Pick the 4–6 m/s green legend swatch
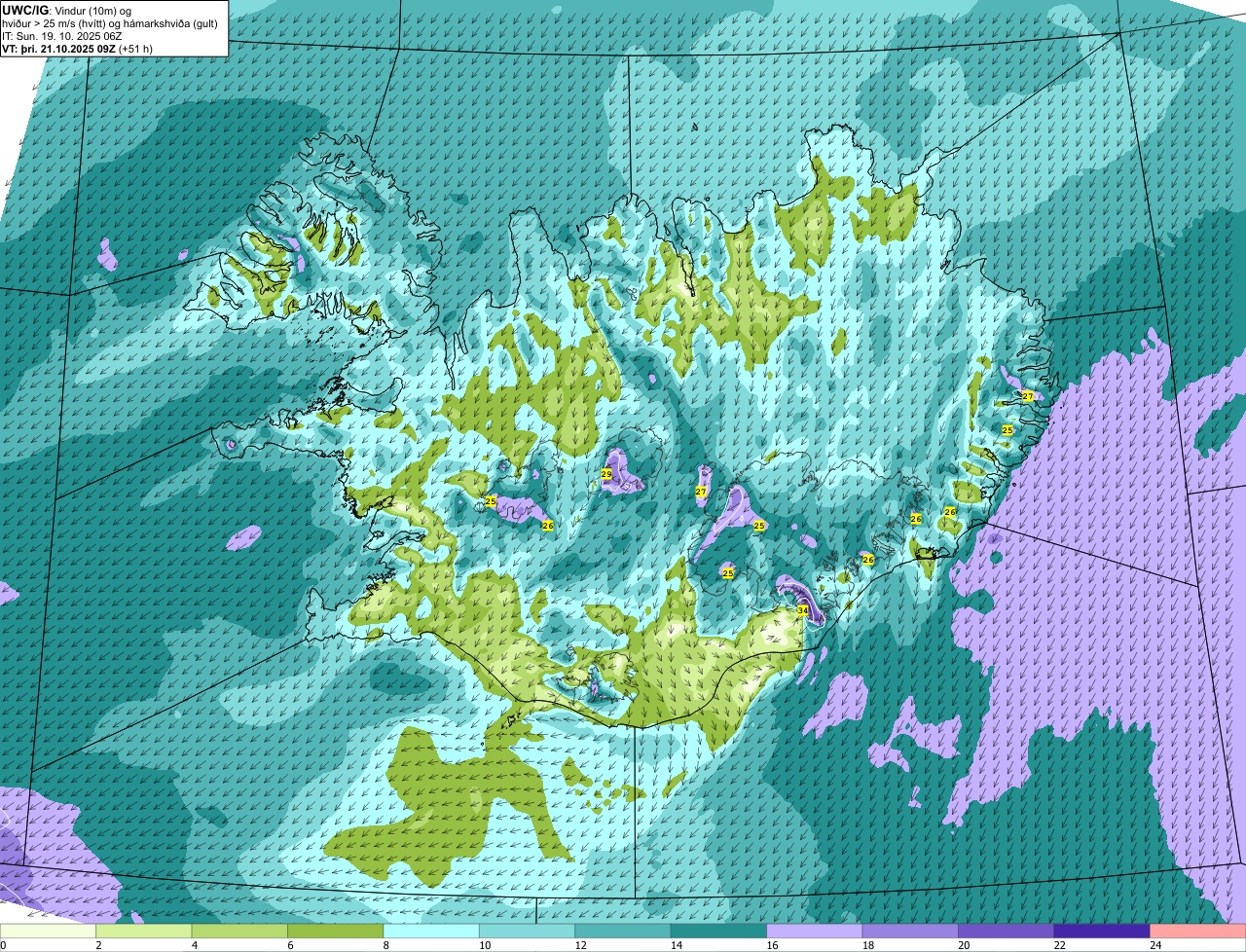 pos(239,931)
